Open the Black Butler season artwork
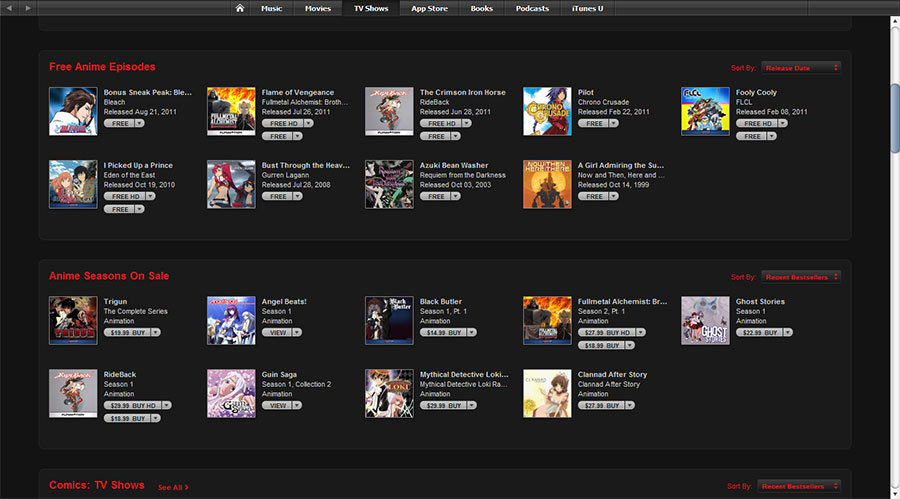The width and height of the screenshot is (900, 499). (x=389, y=320)
